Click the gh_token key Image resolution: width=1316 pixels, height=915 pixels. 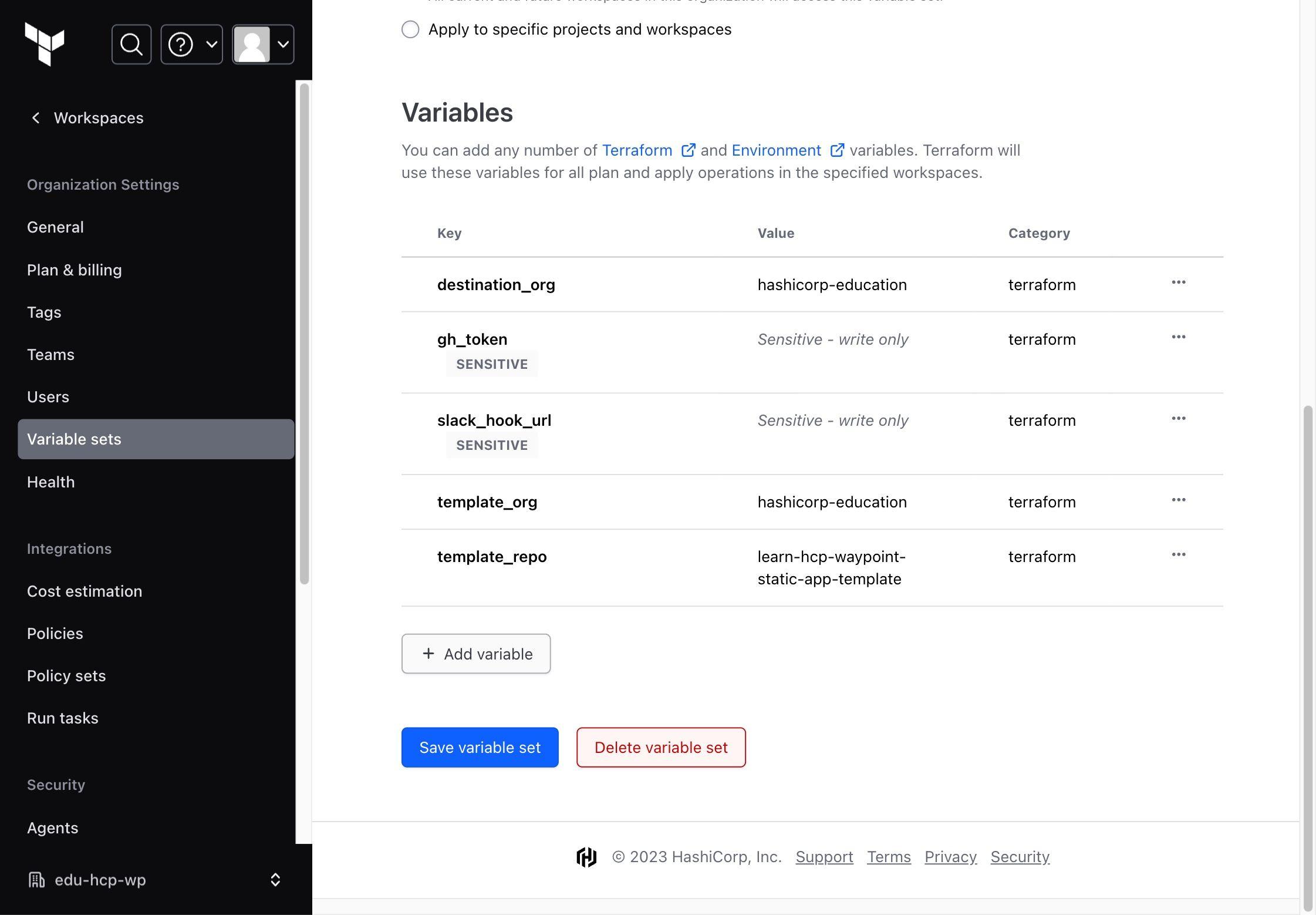tap(472, 339)
